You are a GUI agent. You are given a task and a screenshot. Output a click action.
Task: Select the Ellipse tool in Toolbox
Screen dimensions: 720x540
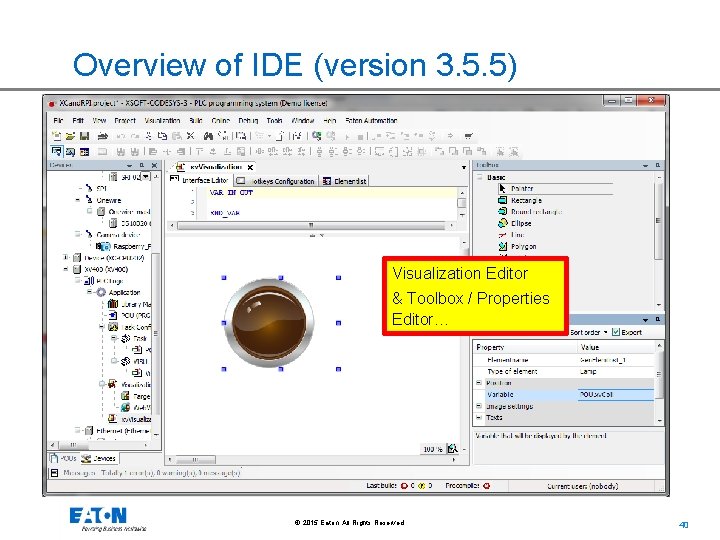pos(516,223)
